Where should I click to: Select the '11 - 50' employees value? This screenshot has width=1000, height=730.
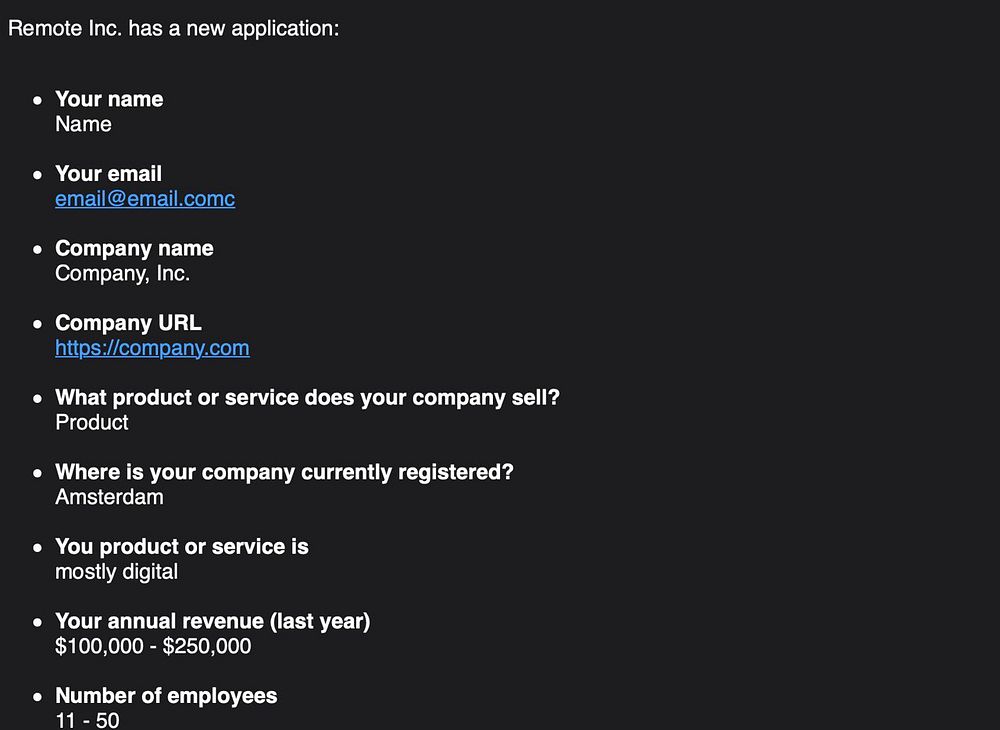[87, 720]
